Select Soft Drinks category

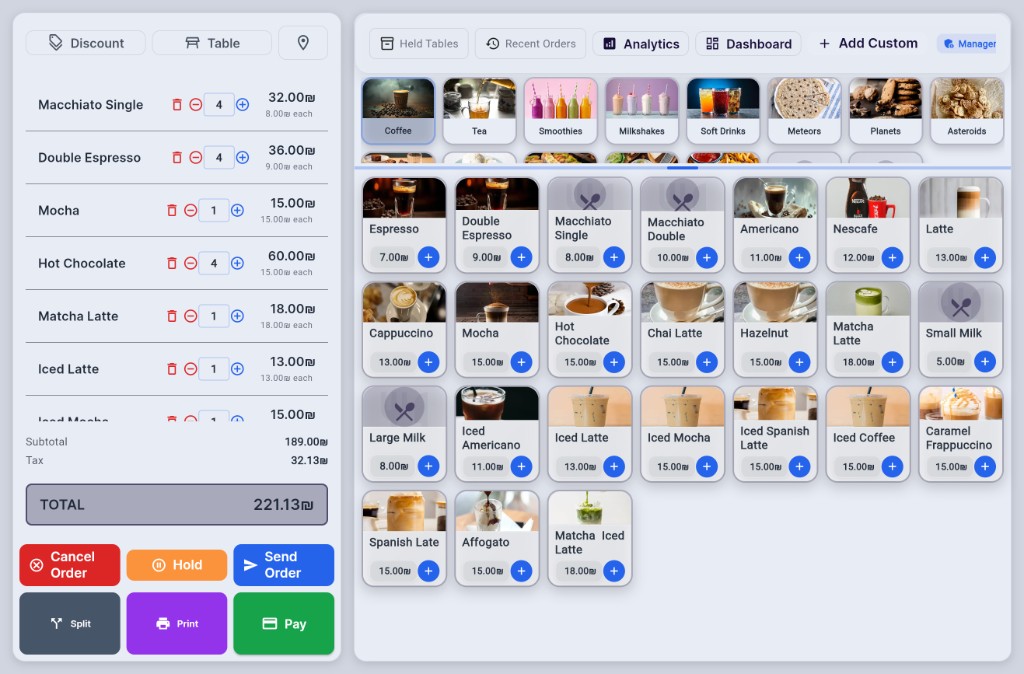pyautogui.click(x=723, y=111)
